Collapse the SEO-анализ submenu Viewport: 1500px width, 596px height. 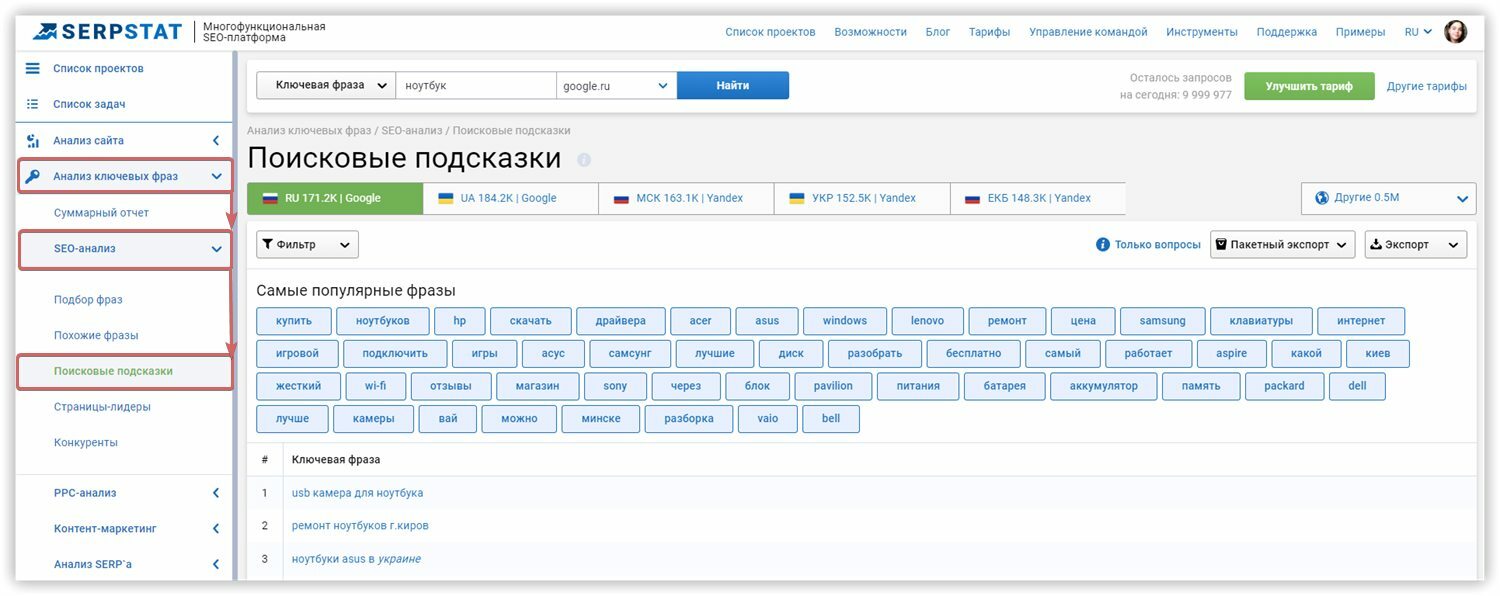coord(216,249)
